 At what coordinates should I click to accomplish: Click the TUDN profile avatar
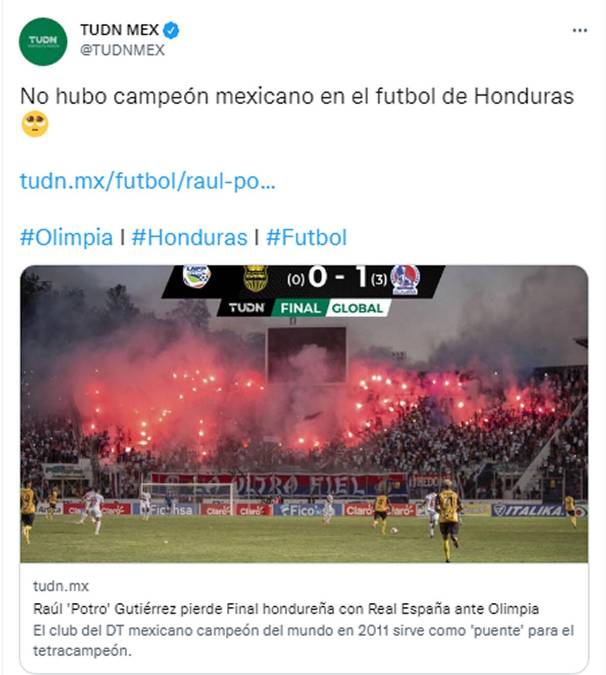tap(43, 42)
